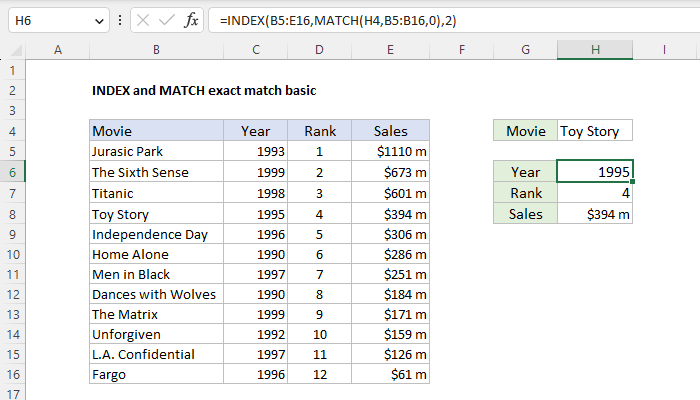
Task: Select the 'Independence Day' cell
Action: pos(156,234)
